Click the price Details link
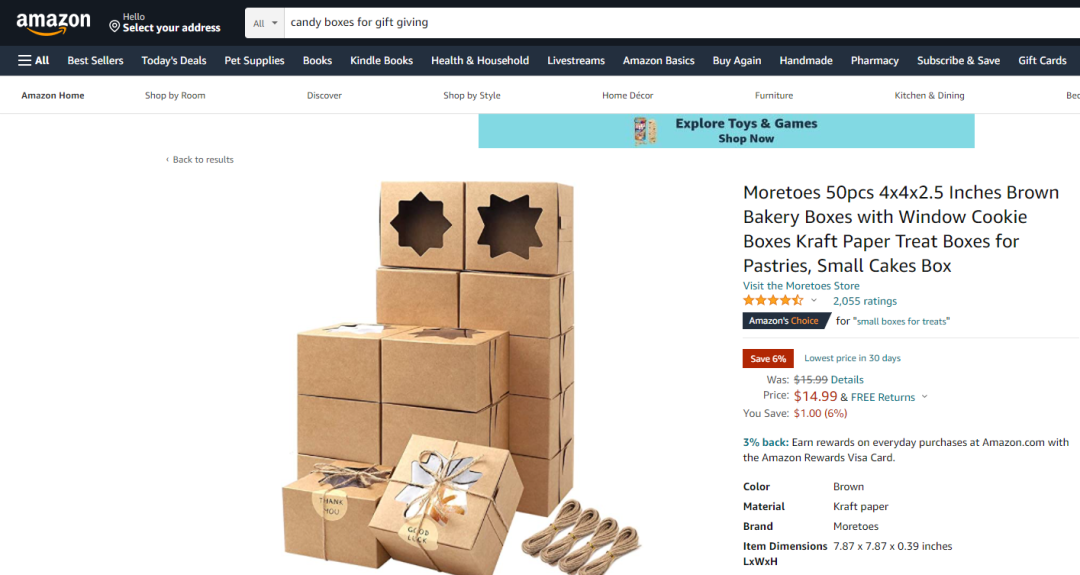Image resolution: width=1080 pixels, height=575 pixels. [x=847, y=379]
